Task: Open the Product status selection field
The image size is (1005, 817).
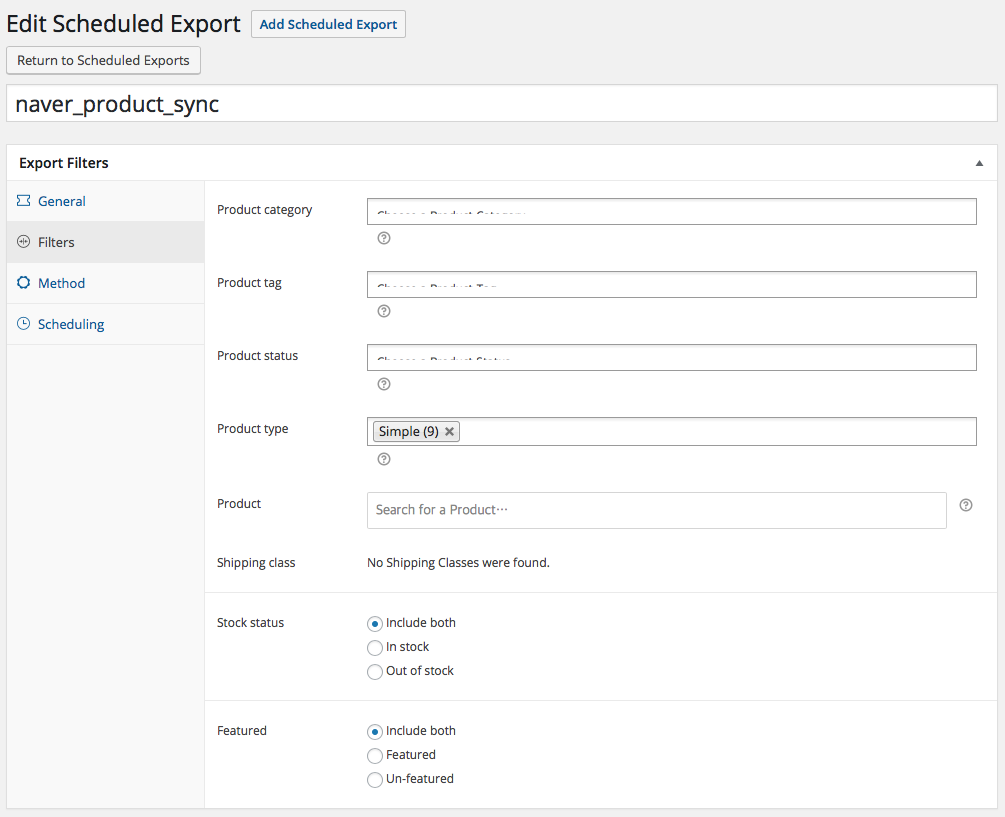Action: point(671,357)
